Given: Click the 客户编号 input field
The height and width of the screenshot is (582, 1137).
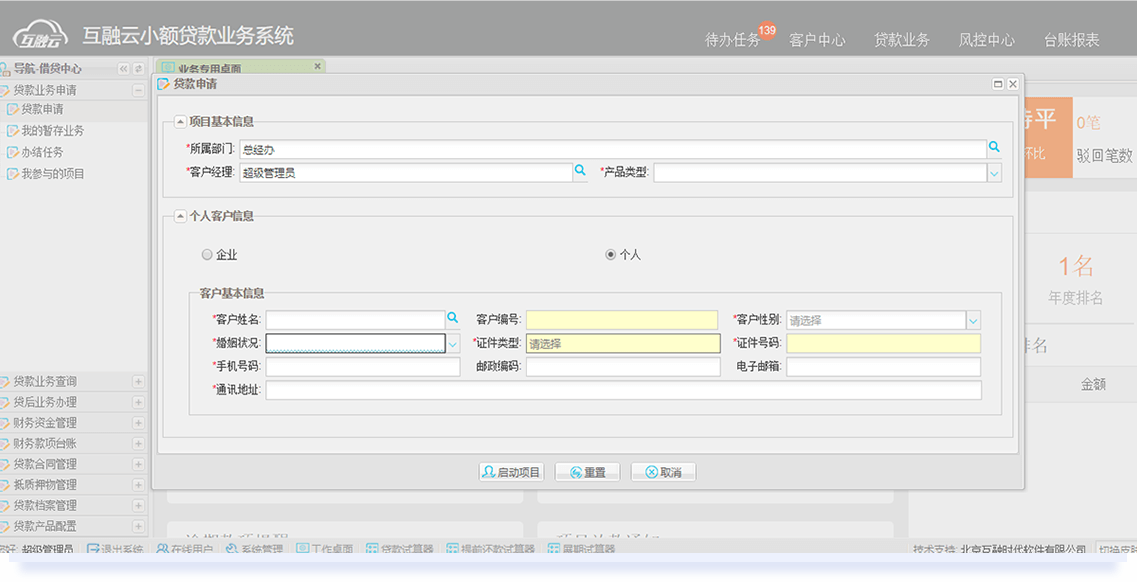Looking at the screenshot, I should click(x=622, y=320).
